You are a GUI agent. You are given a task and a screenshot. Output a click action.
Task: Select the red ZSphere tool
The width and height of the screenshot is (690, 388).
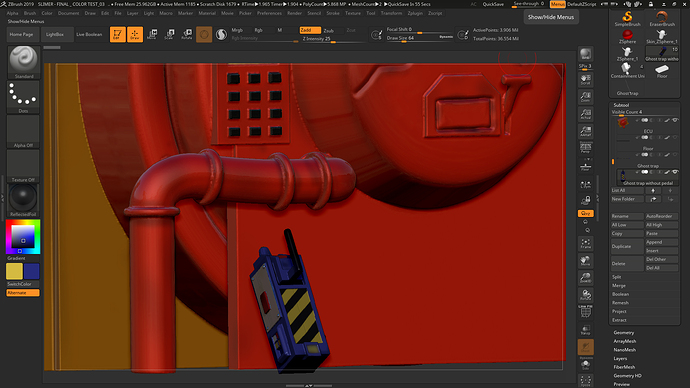(x=628, y=36)
